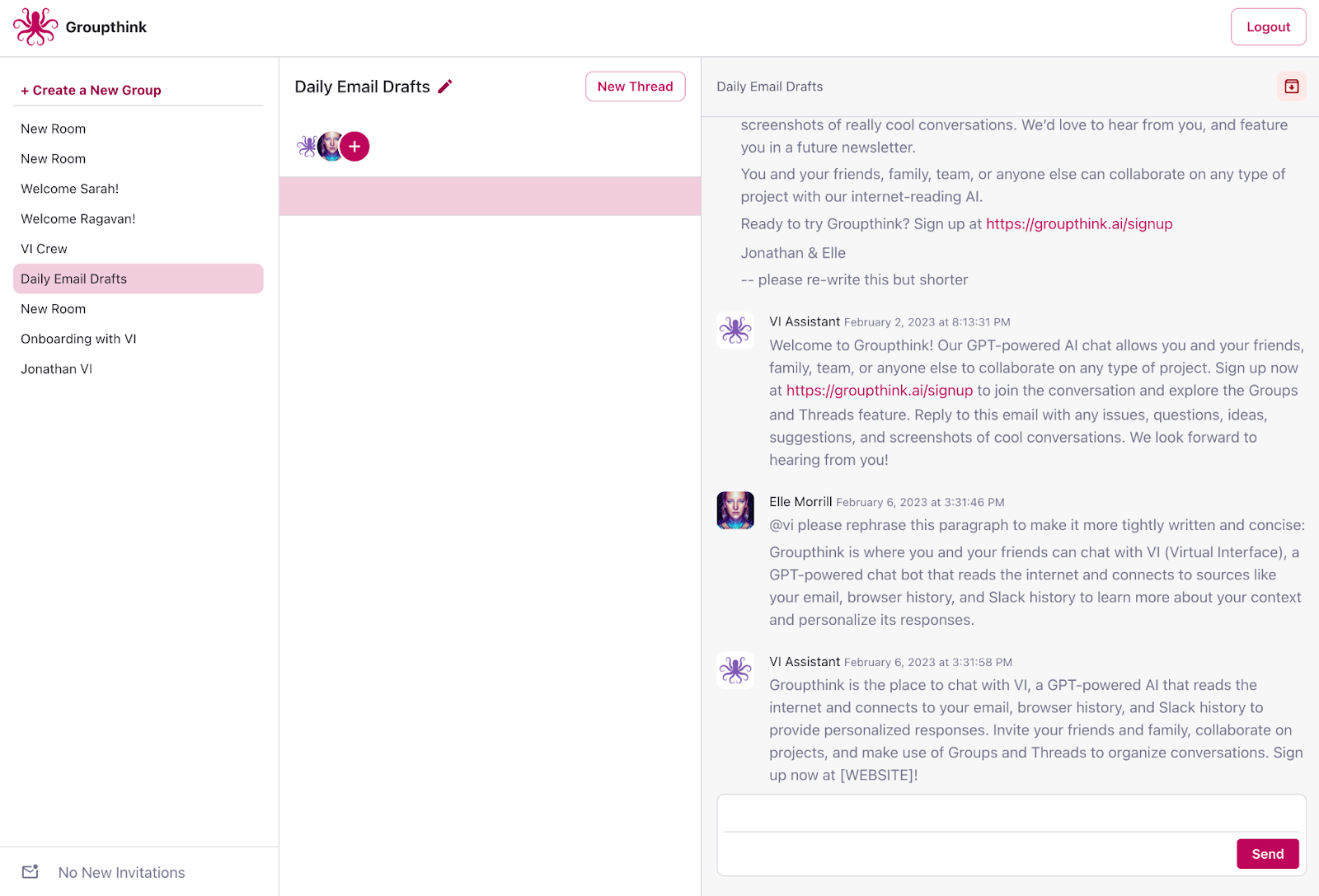Click Create a New Group
This screenshot has height=896, width=1319.
[x=91, y=90]
